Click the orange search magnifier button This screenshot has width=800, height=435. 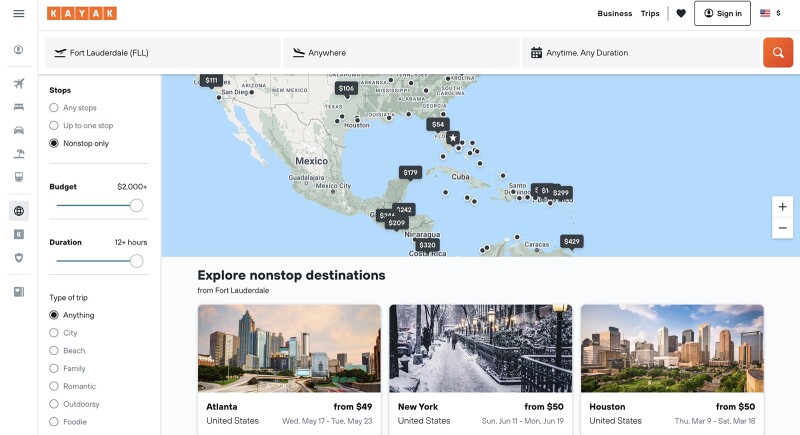click(777, 52)
